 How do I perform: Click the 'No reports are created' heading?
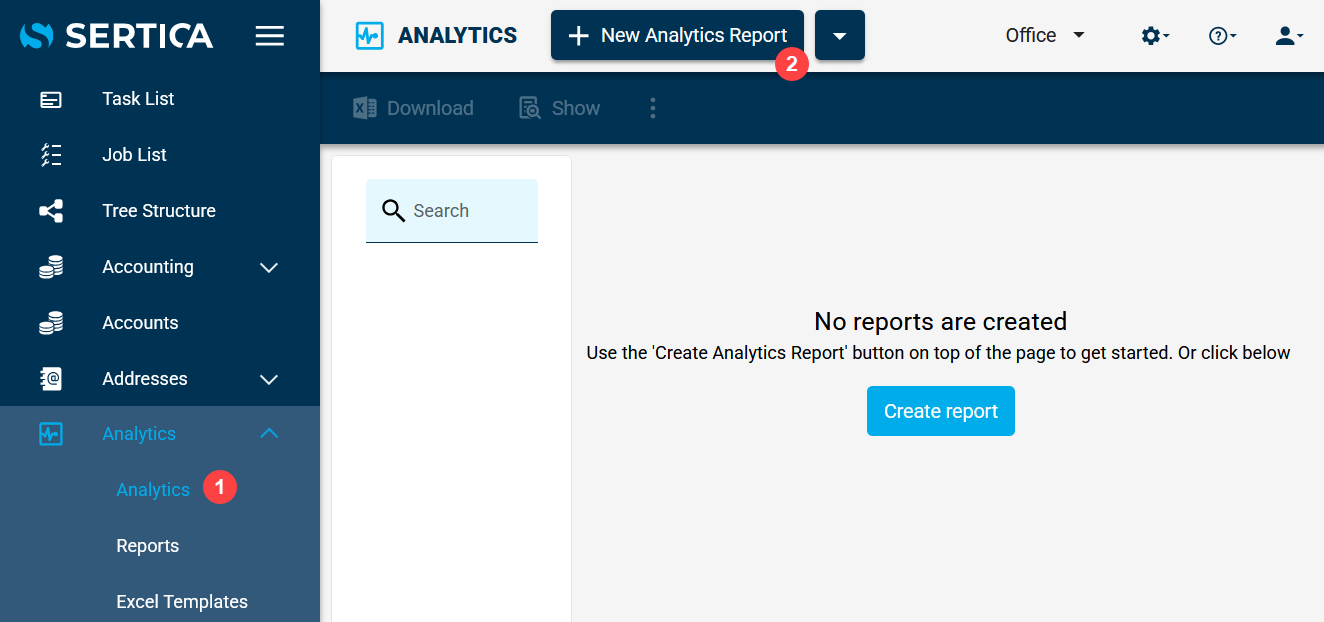coord(941,321)
